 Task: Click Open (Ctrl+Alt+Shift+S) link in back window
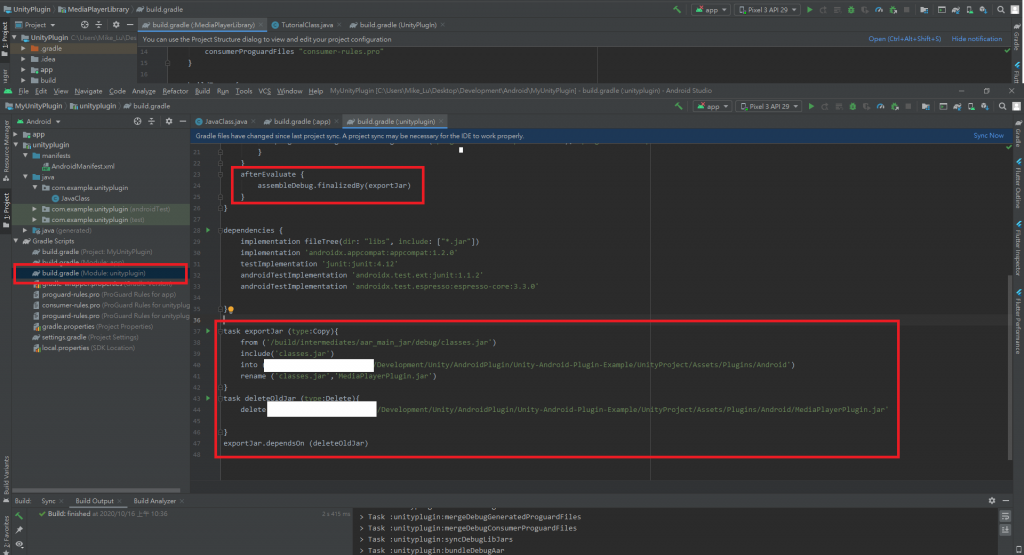[x=904, y=39]
